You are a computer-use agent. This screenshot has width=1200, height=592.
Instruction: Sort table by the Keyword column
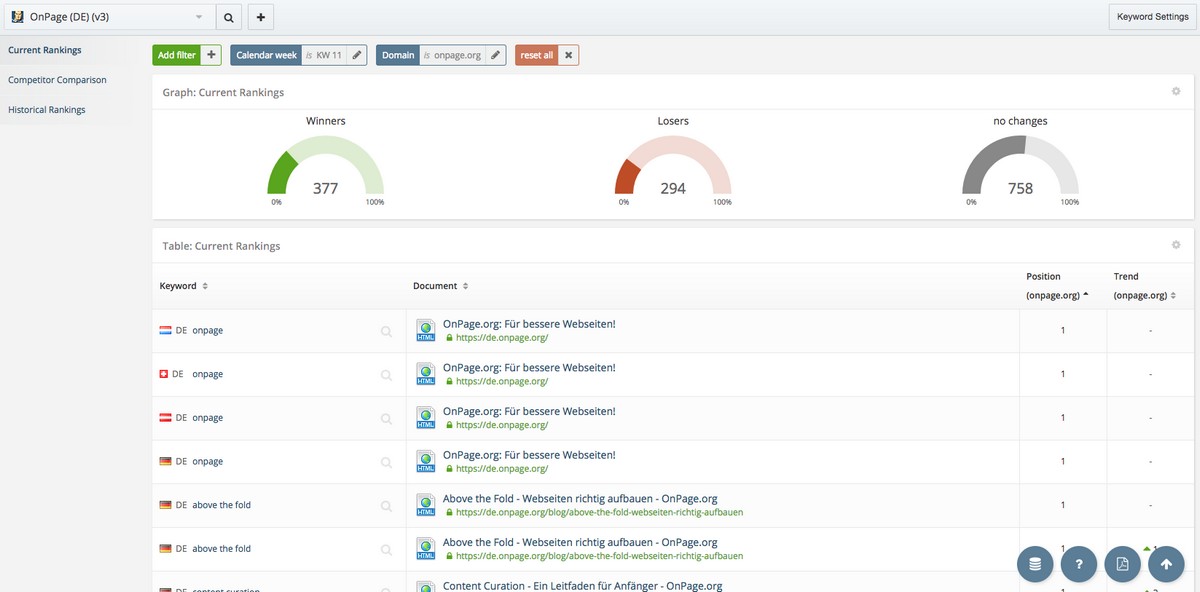tap(184, 286)
